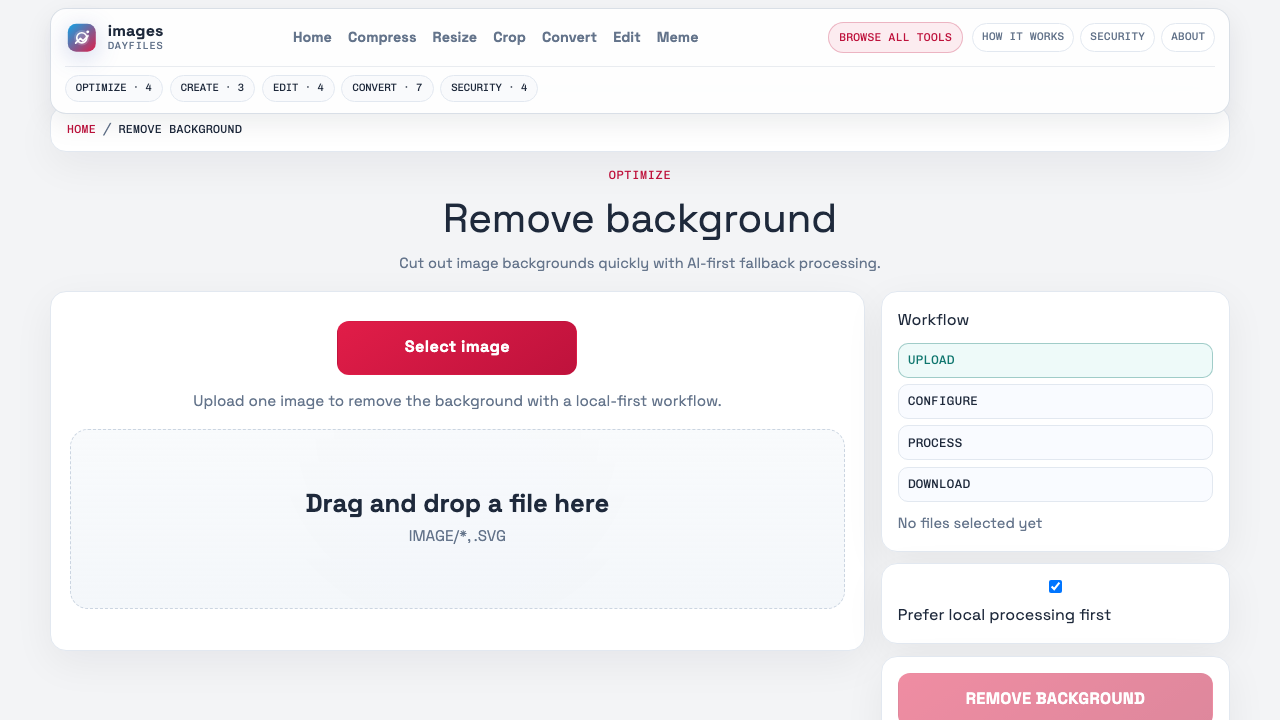Filter tools by the OPTIMIZE category chip
Viewport: 1280px width, 720px height.
pos(113,88)
